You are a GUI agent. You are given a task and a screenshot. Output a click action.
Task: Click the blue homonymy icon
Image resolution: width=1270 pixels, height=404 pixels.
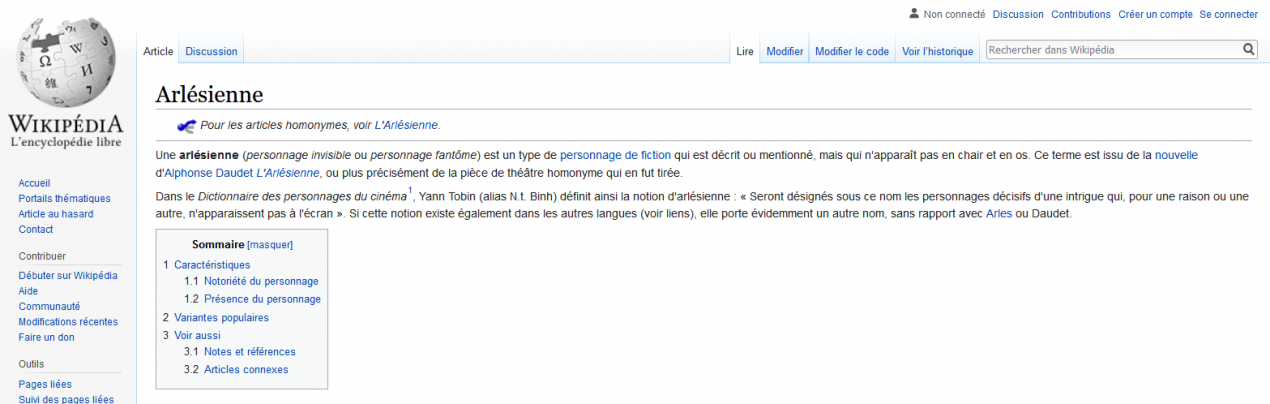click(x=187, y=125)
